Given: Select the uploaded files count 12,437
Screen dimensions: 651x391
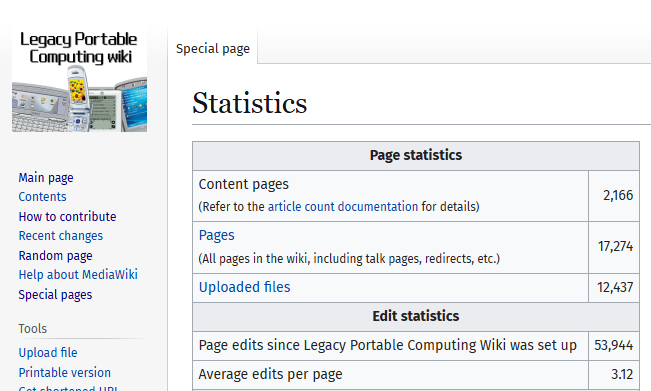Looking at the screenshot, I should point(615,287).
